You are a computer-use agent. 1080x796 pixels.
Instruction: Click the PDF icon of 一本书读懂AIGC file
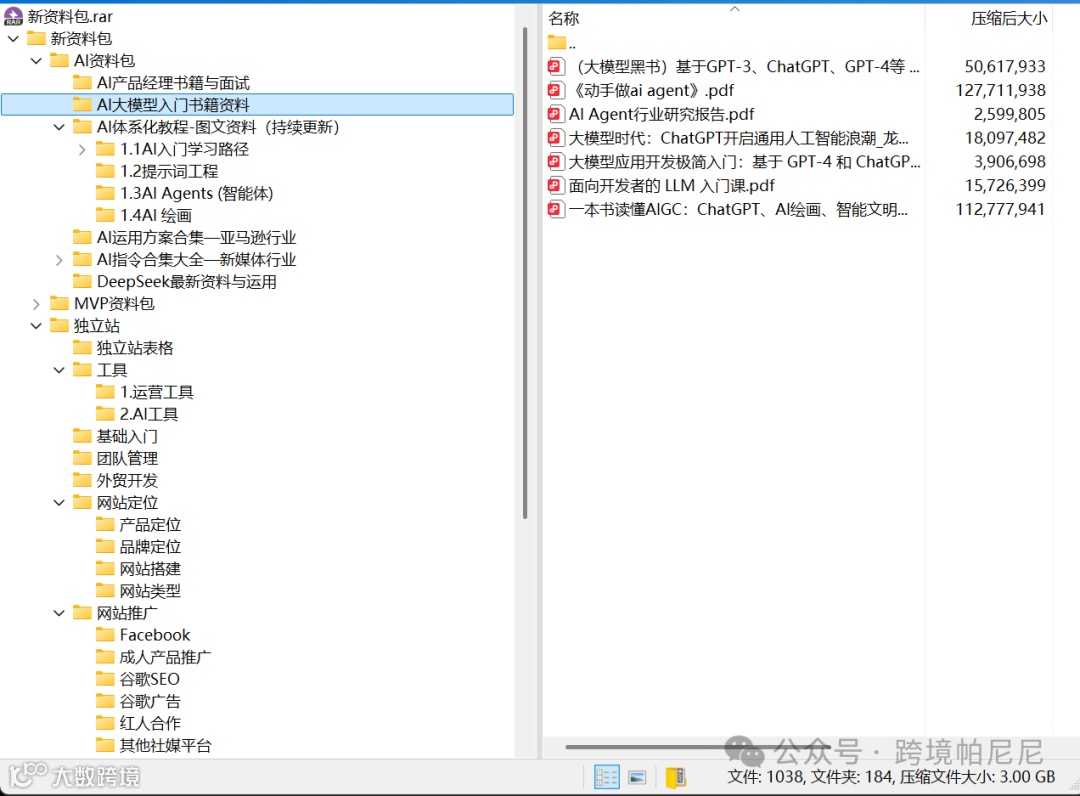pos(555,209)
